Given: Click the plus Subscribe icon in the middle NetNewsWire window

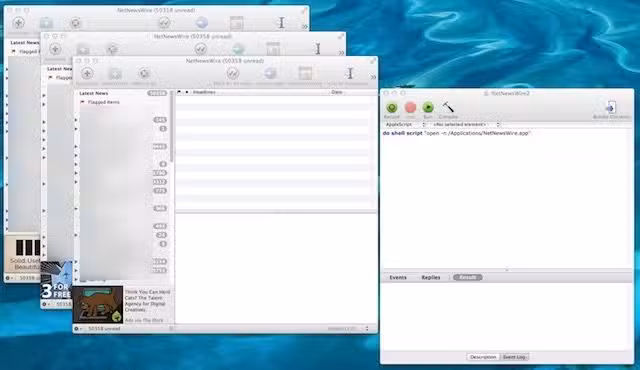Looking at the screenshot, I should tap(55, 49).
